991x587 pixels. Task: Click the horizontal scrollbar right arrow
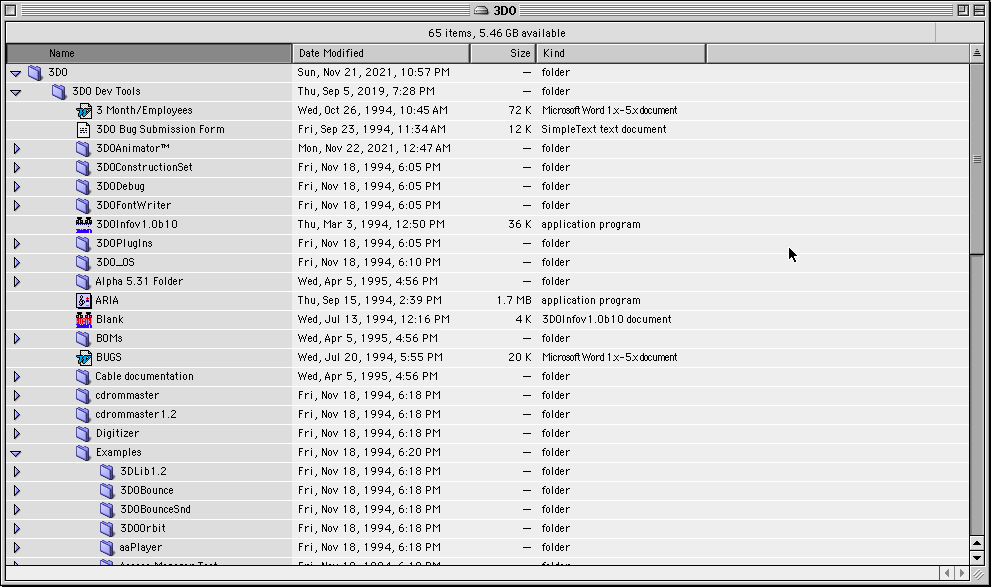point(962,573)
